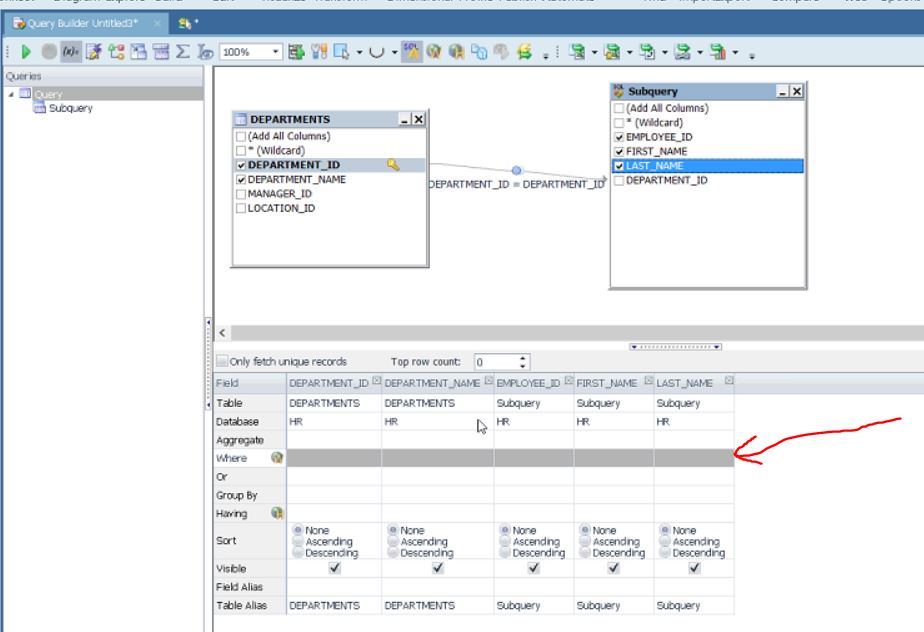924x632 pixels.
Task: Click the green arrow icon after zoom box
Action: [296, 52]
